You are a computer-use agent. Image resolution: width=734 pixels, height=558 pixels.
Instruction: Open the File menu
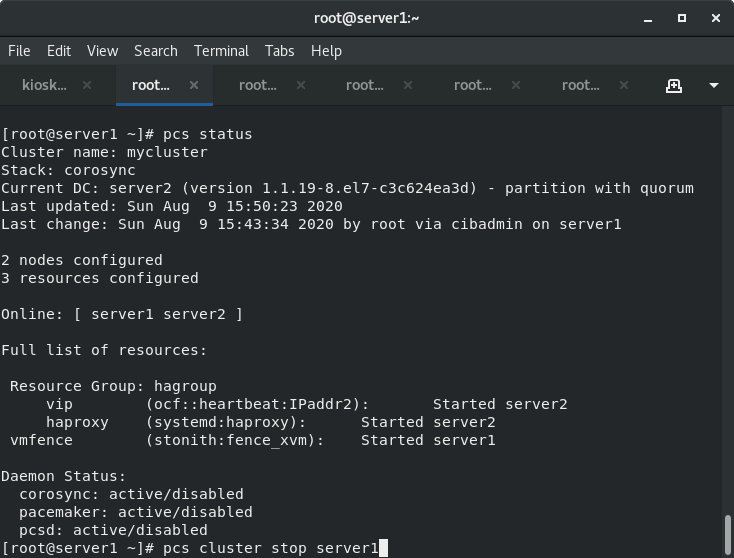pyautogui.click(x=19, y=51)
